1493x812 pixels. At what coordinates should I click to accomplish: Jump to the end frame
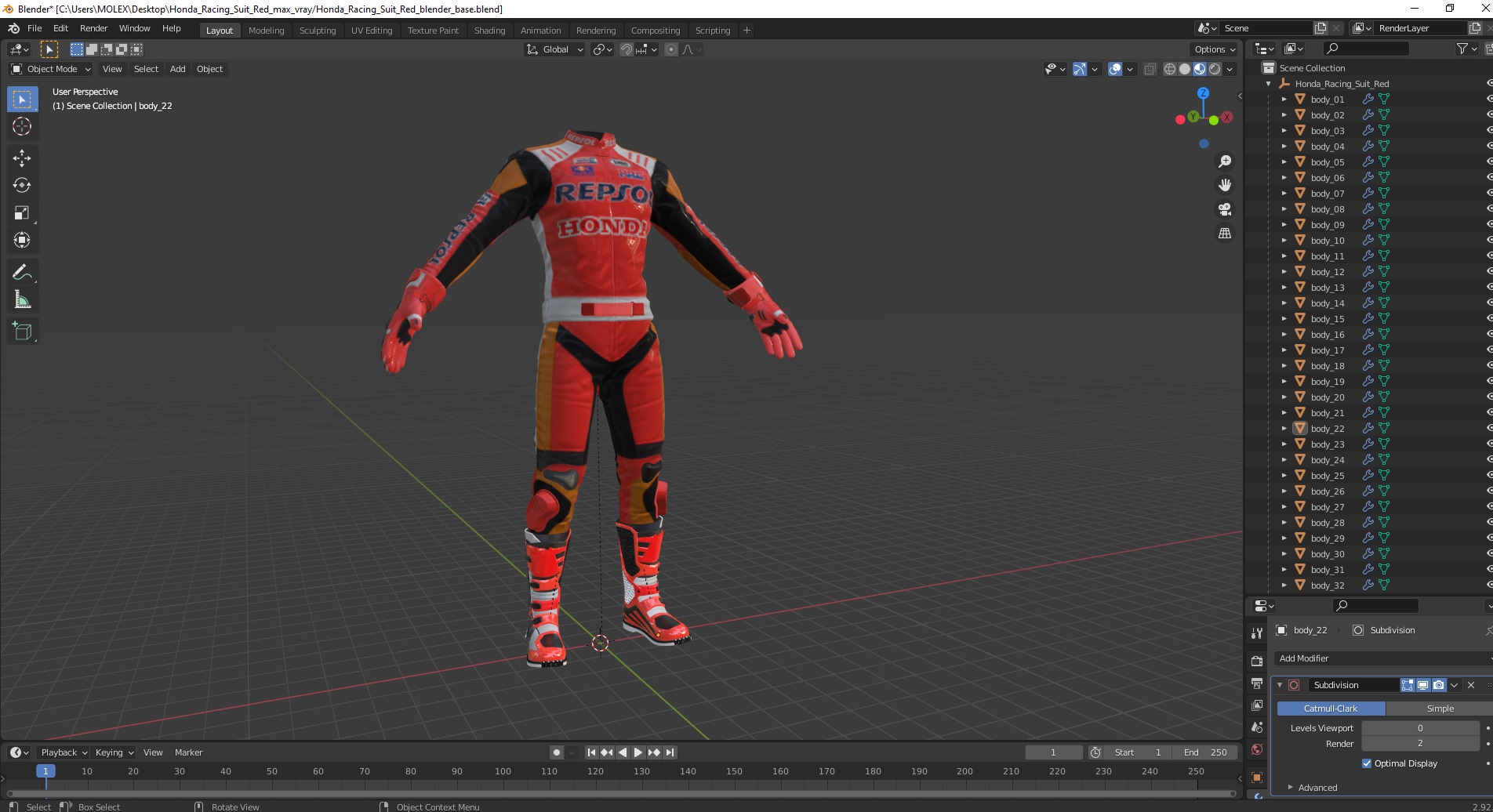pos(670,752)
